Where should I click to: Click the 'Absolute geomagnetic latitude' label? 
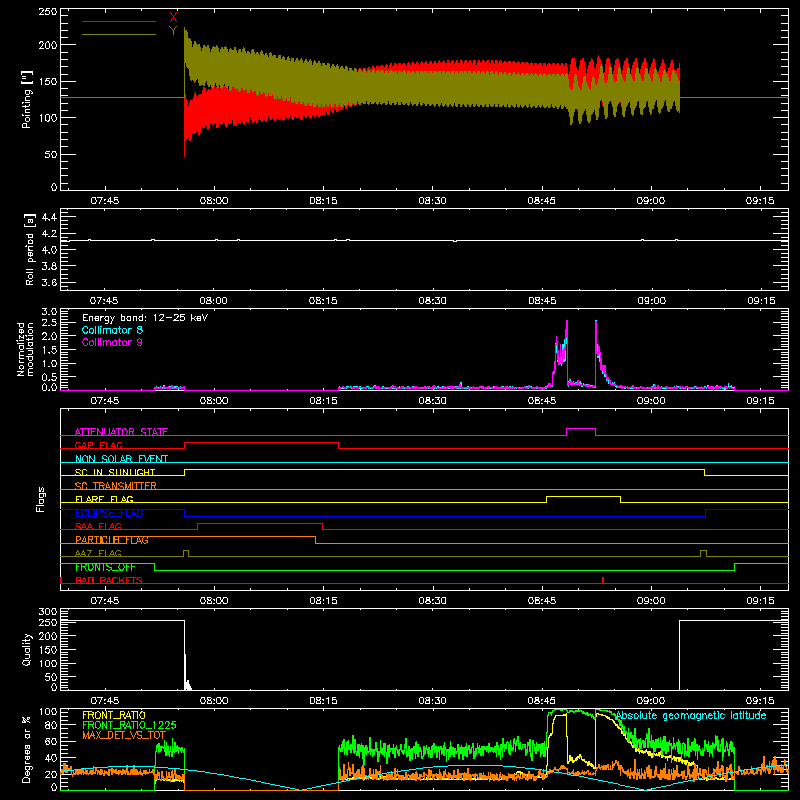pos(691,715)
